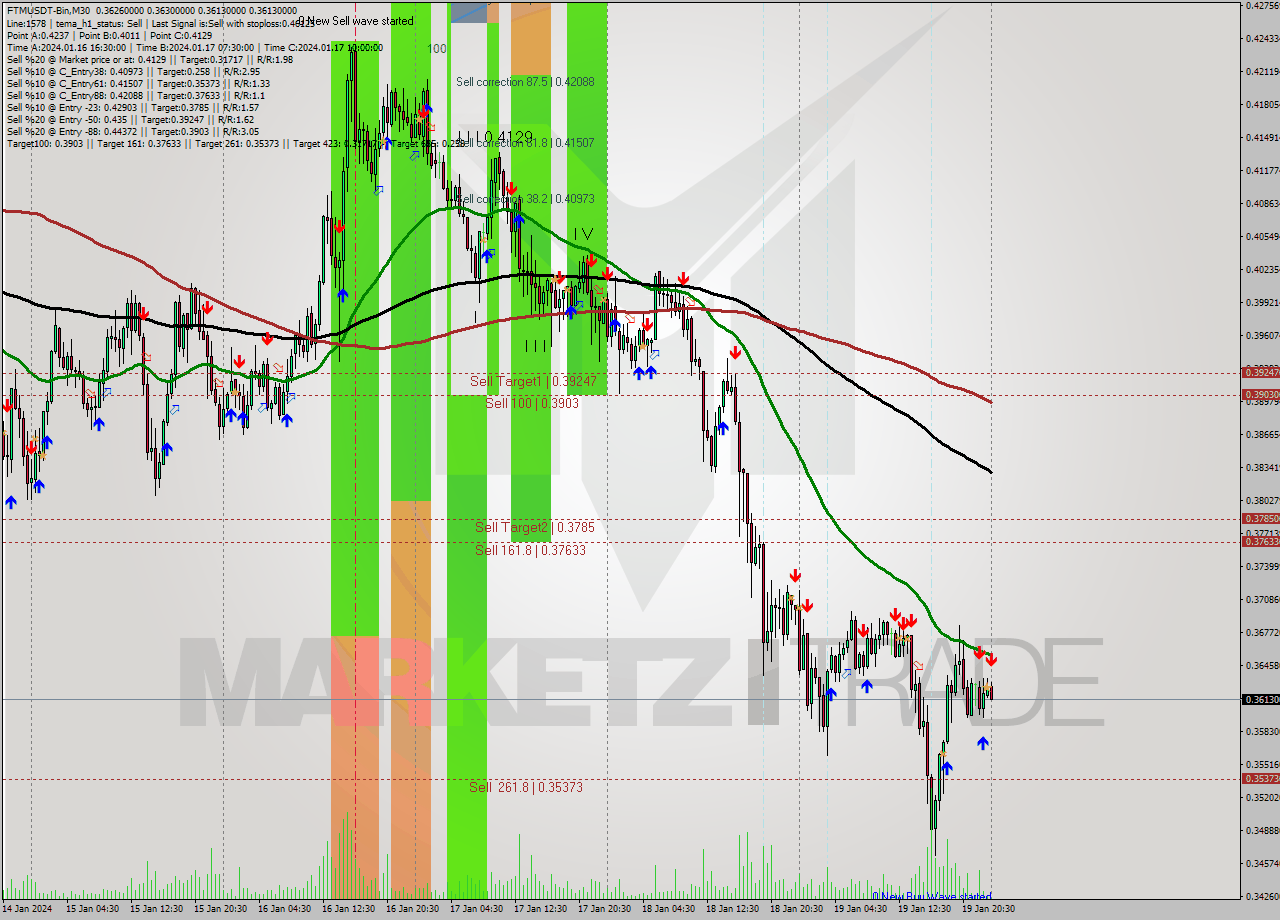Click the 0.38027 price axis label
This screenshot has width=1280, height=920.
coord(1262,500)
